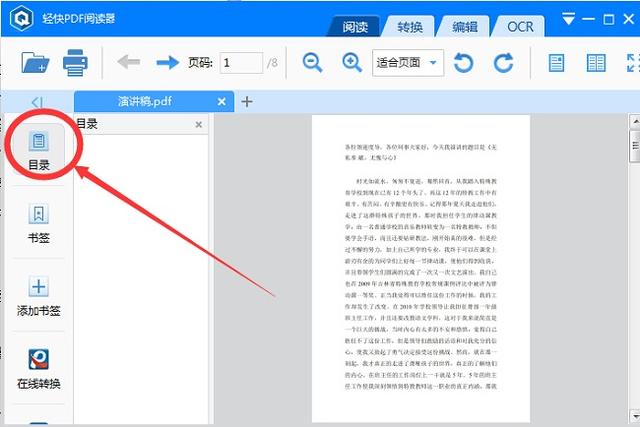Rotate page counterclockwise
This screenshot has height=427, width=640.
click(x=464, y=63)
